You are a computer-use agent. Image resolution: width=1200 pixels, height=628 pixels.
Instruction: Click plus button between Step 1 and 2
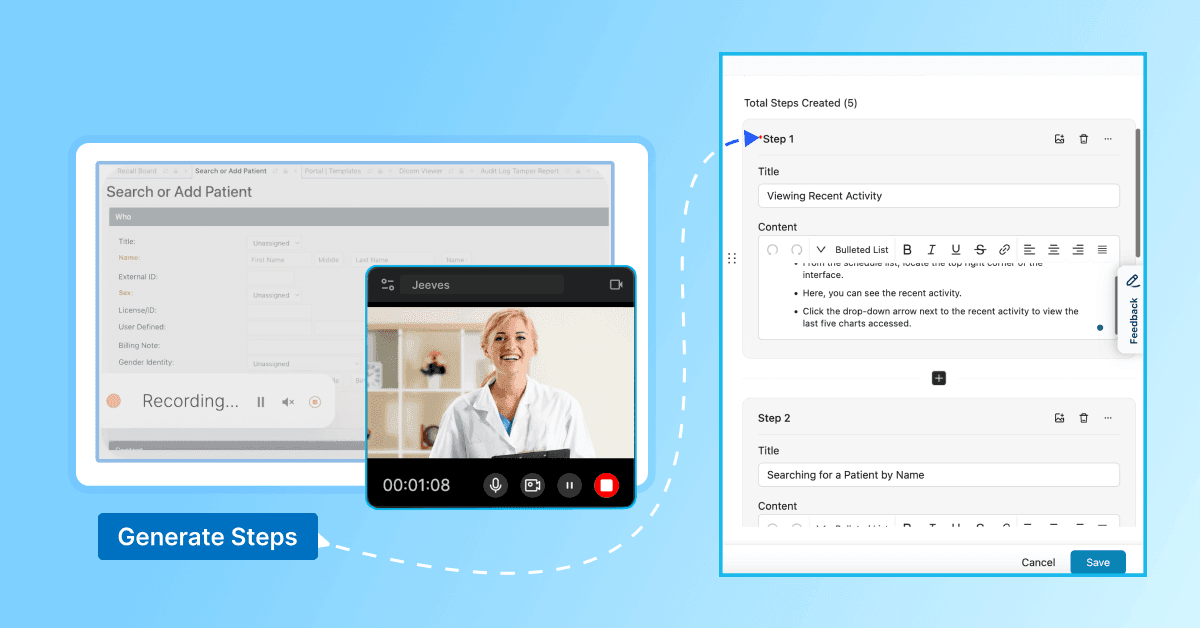pyautogui.click(x=938, y=378)
